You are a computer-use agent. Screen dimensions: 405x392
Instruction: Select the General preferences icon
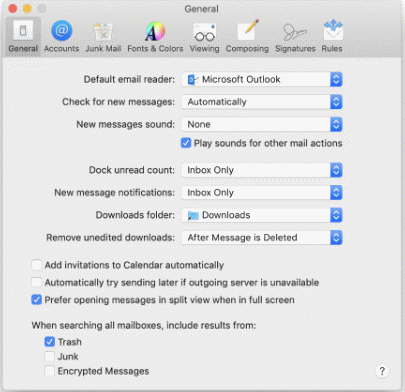(23, 36)
